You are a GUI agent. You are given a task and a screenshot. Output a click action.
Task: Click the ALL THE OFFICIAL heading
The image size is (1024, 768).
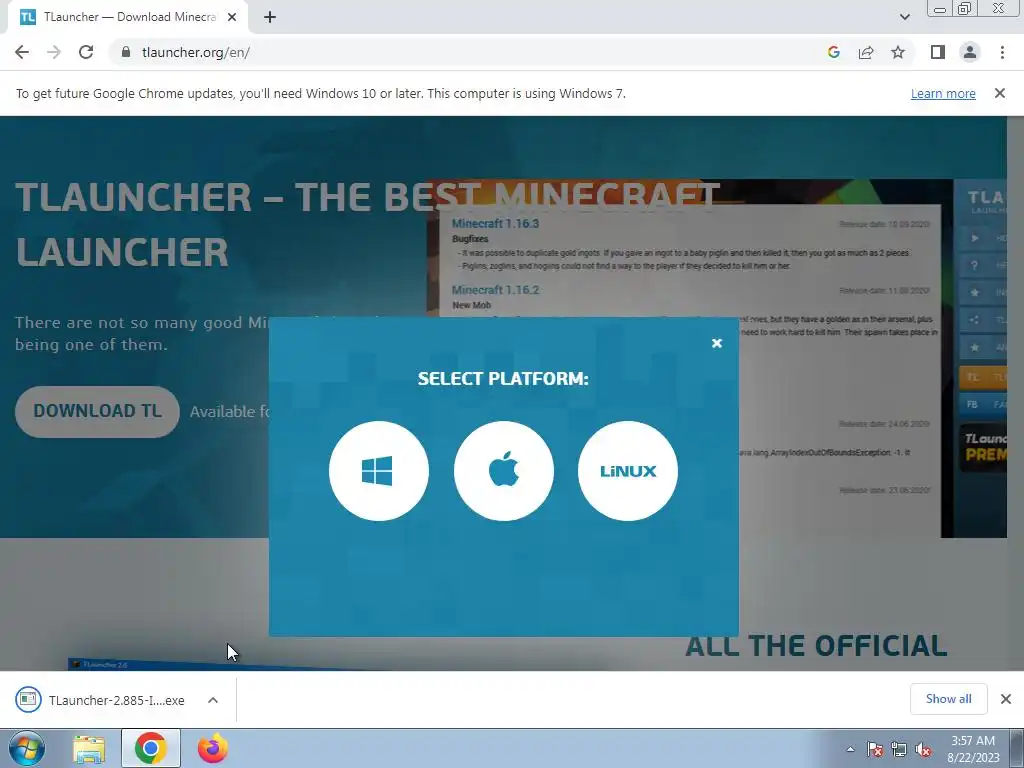click(x=816, y=647)
